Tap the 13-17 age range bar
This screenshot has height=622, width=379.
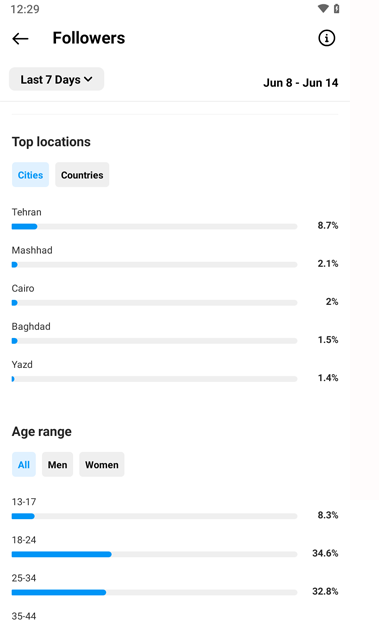point(154,516)
